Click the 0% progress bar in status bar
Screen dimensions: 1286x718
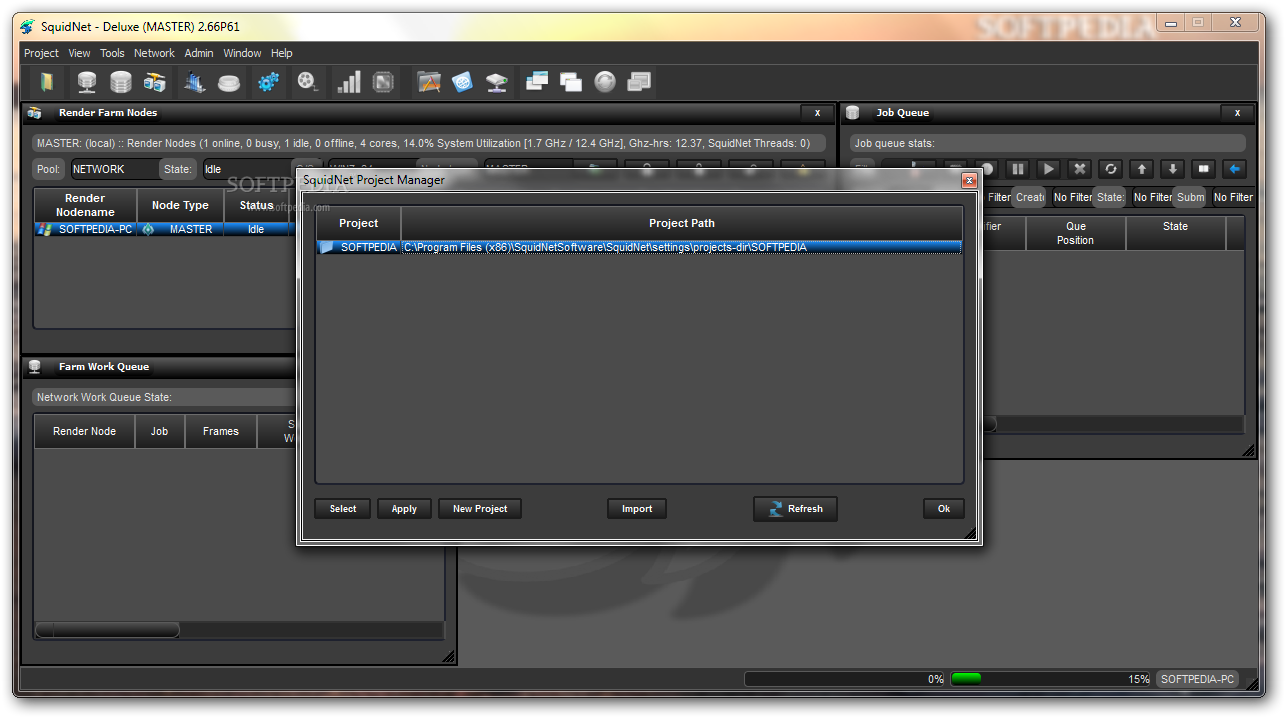pyautogui.click(x=845, y=679)
